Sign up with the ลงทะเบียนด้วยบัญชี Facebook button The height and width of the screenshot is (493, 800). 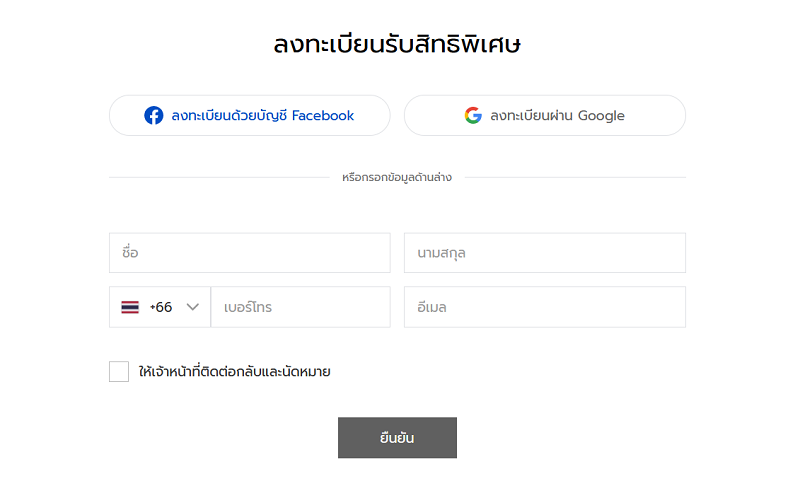coord(249,115)
